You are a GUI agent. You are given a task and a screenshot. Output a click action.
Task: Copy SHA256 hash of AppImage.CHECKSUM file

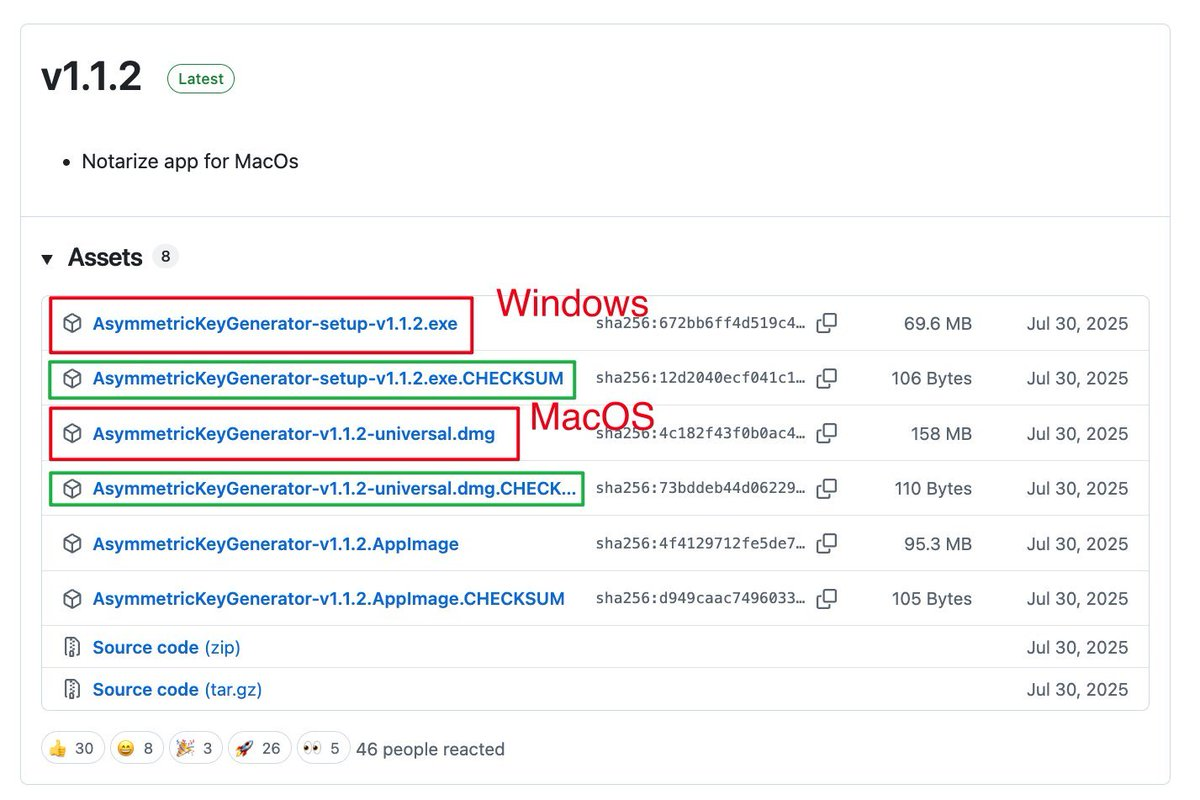826,599
